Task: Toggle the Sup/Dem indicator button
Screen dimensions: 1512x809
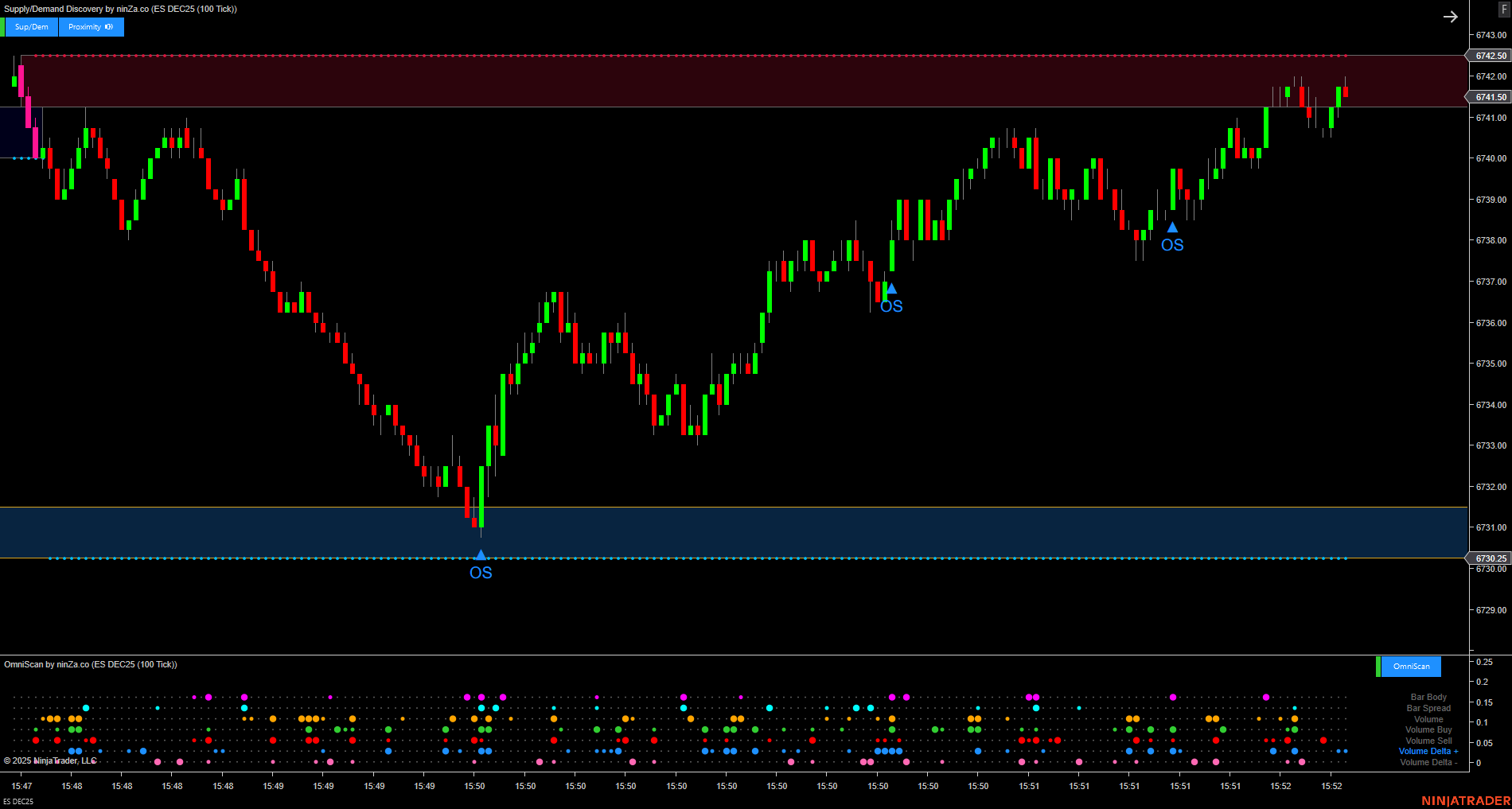Action: [x=30, y=26]
